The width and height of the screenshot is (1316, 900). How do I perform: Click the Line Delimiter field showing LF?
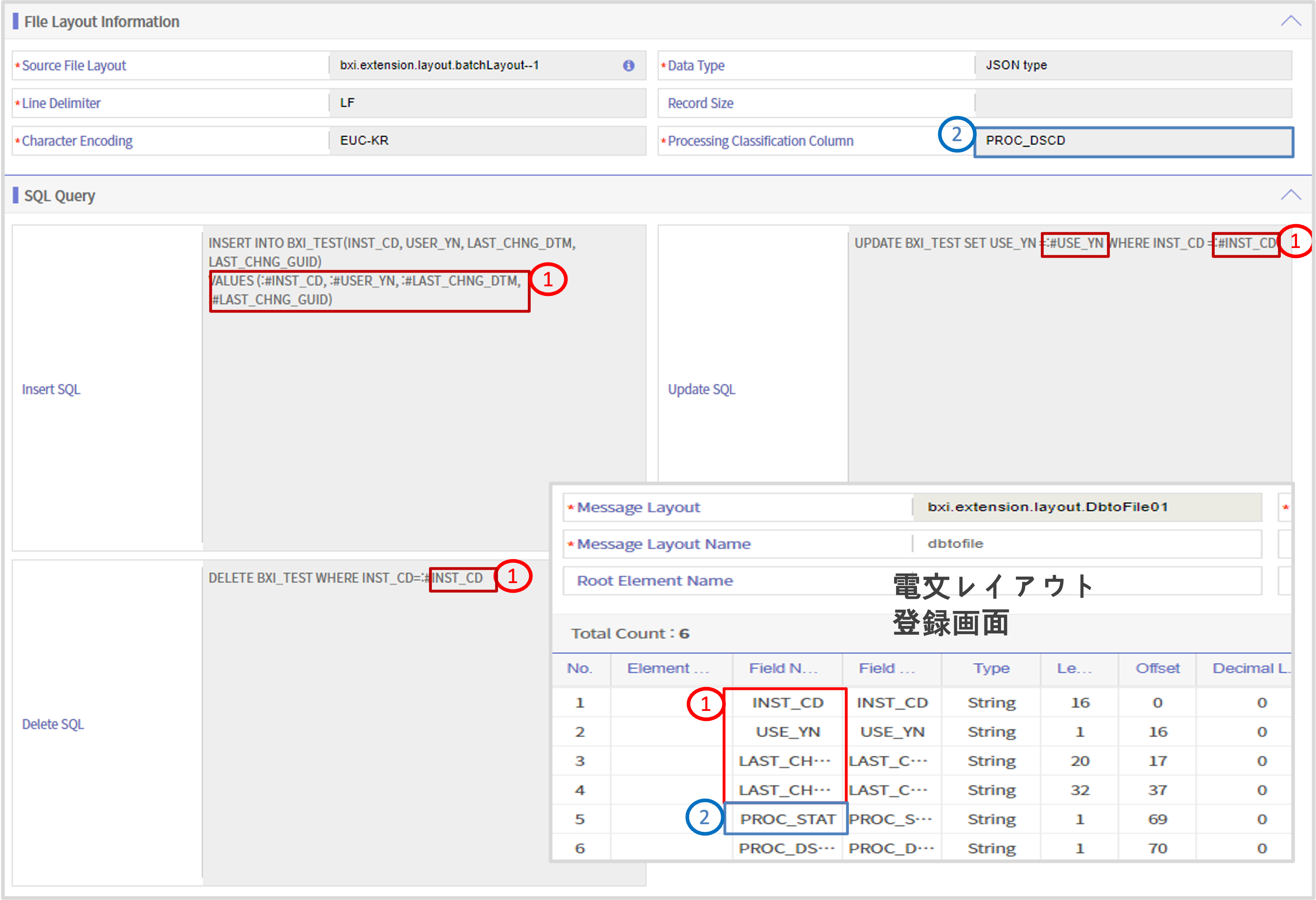click(487, 102)
